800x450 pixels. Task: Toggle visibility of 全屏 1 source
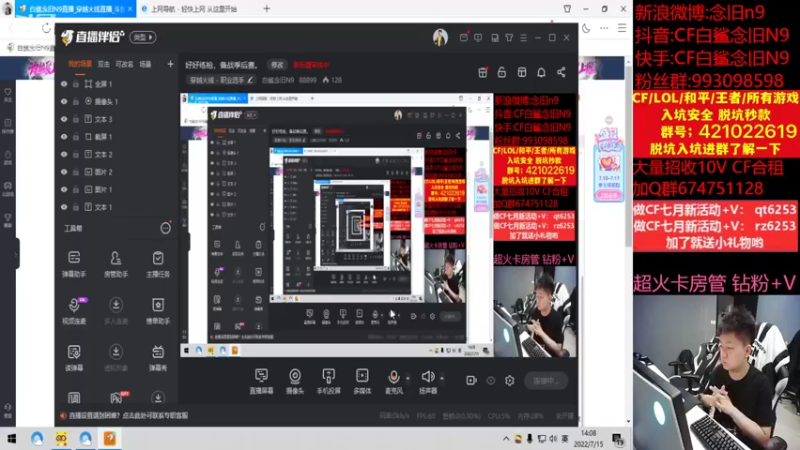pyautogui.click(x=64, y=84)
